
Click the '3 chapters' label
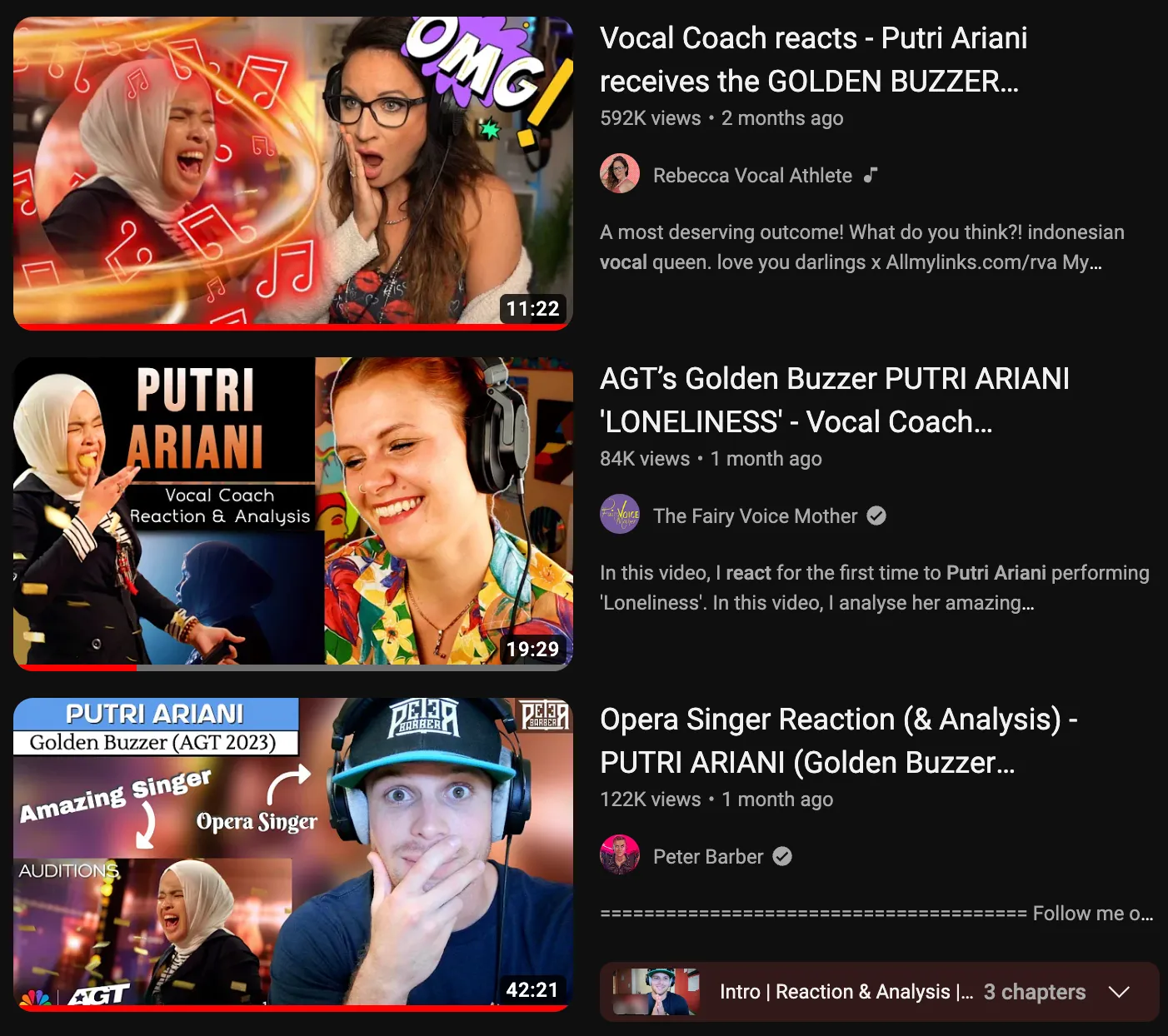(1035, 992)
